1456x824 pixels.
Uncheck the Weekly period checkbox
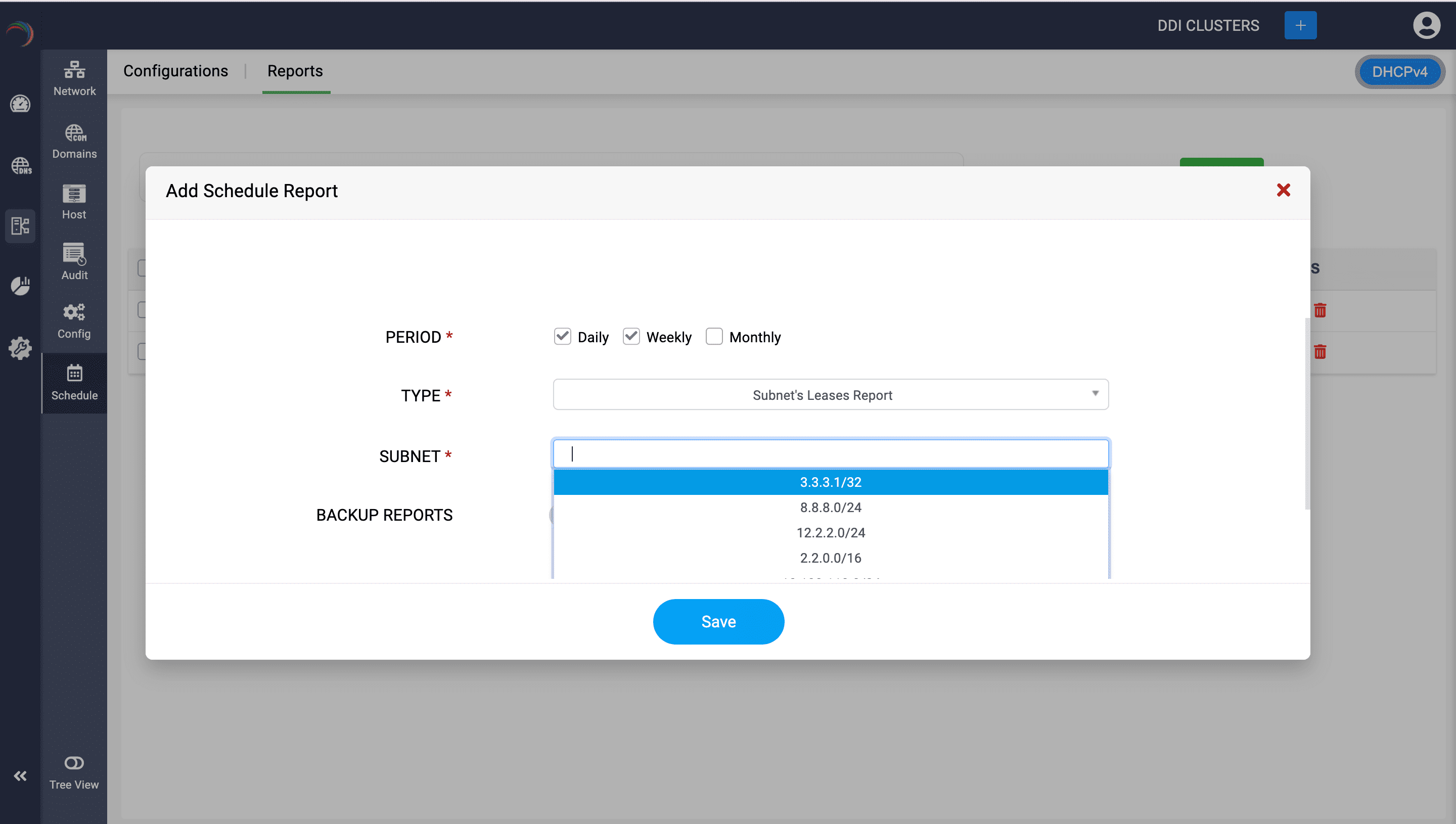[631, 336]
